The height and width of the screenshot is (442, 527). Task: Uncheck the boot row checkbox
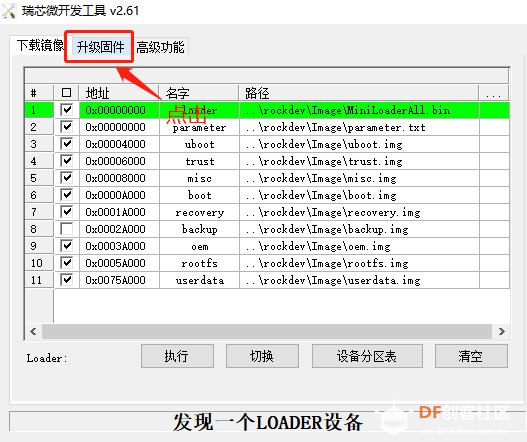point(67,195)
